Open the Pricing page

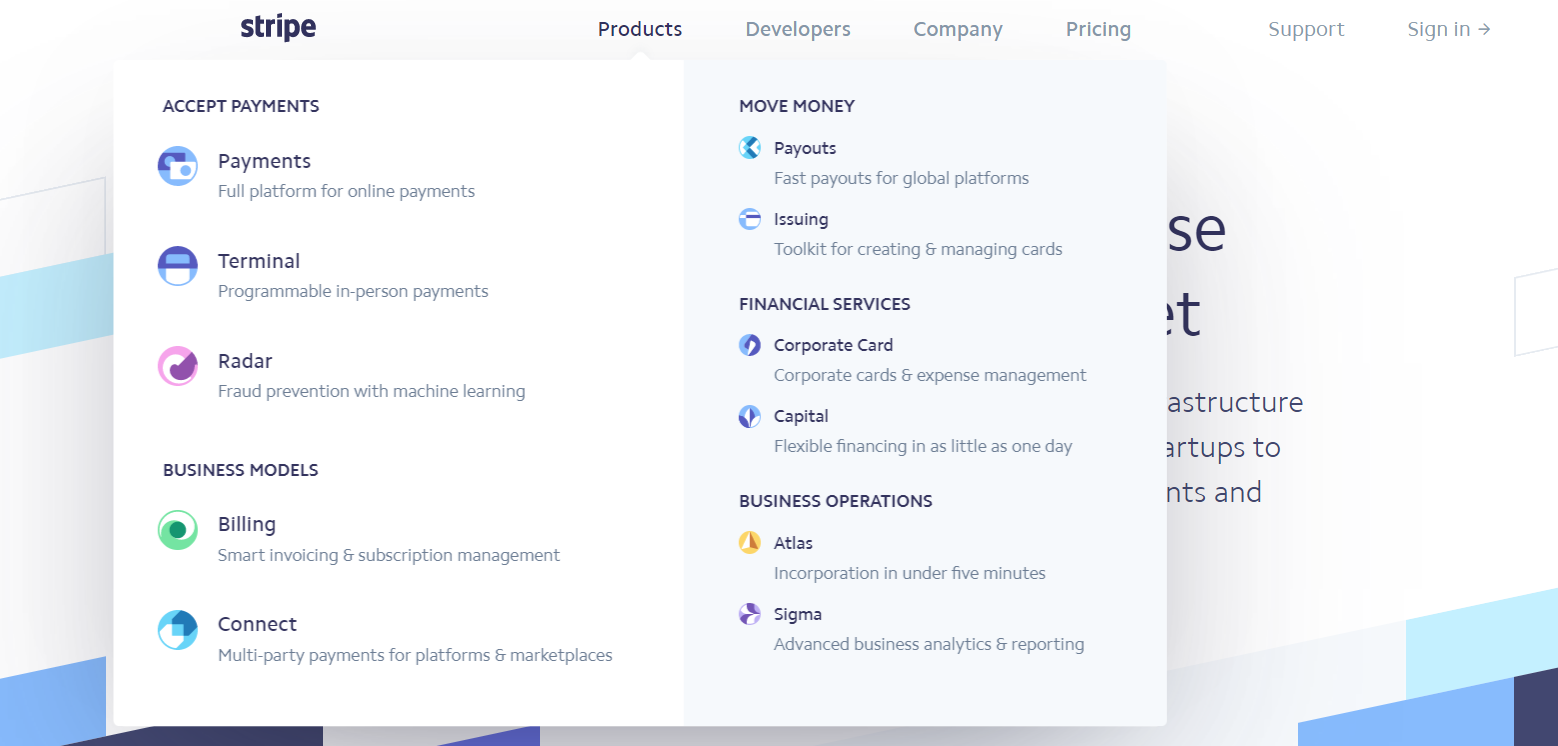tap(1098, 29)
